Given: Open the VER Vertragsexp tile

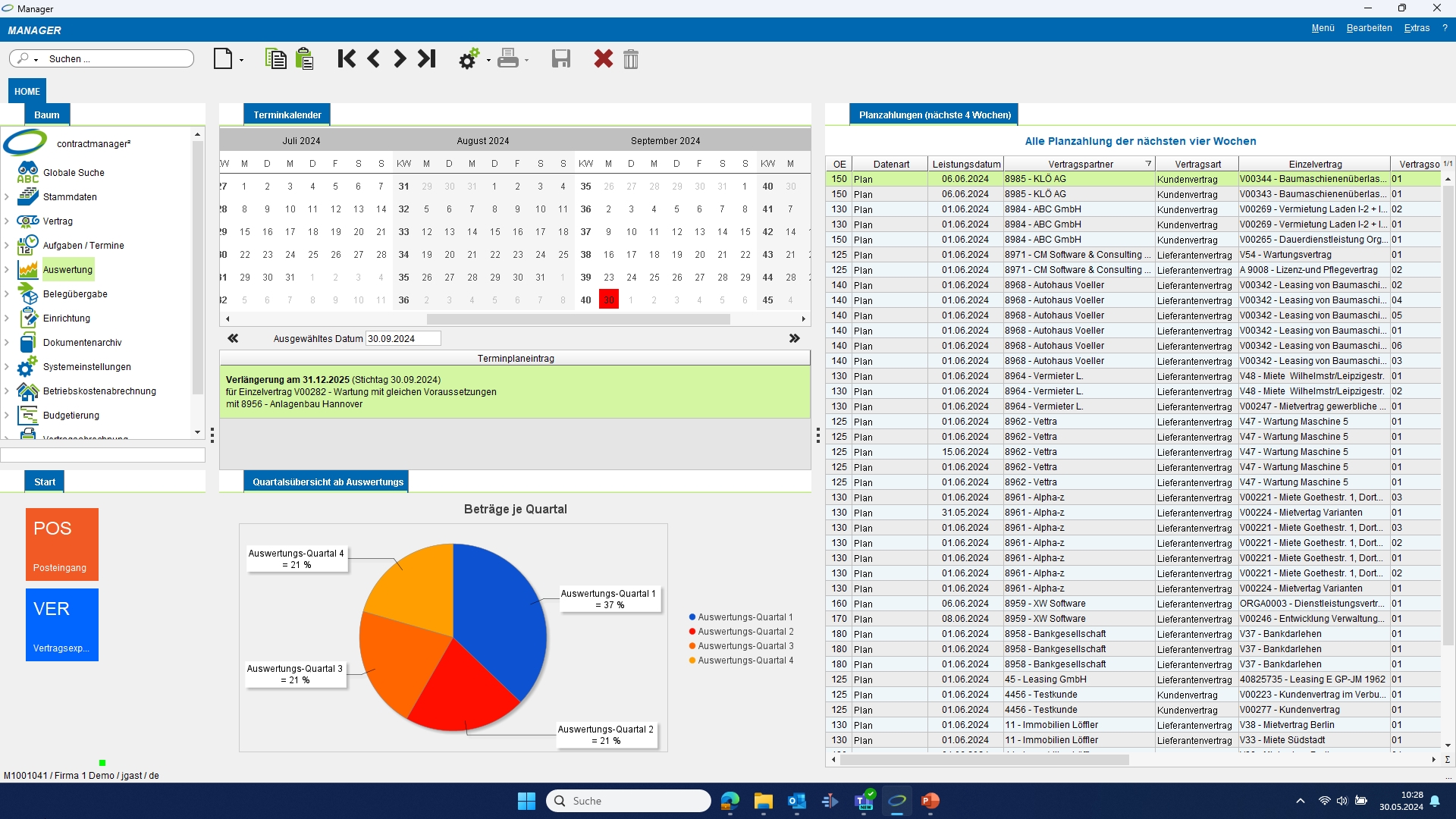Looking at the screenshot, I should [62, 625].
